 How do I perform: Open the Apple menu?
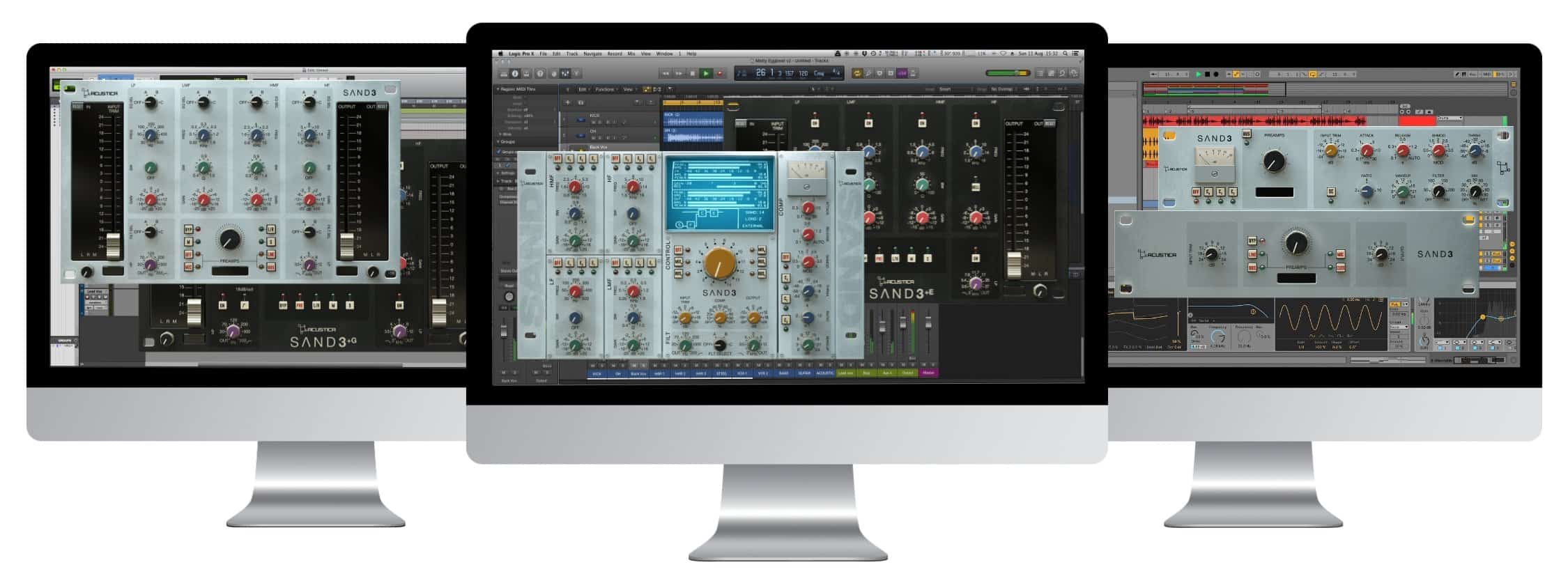coord(500,54)
